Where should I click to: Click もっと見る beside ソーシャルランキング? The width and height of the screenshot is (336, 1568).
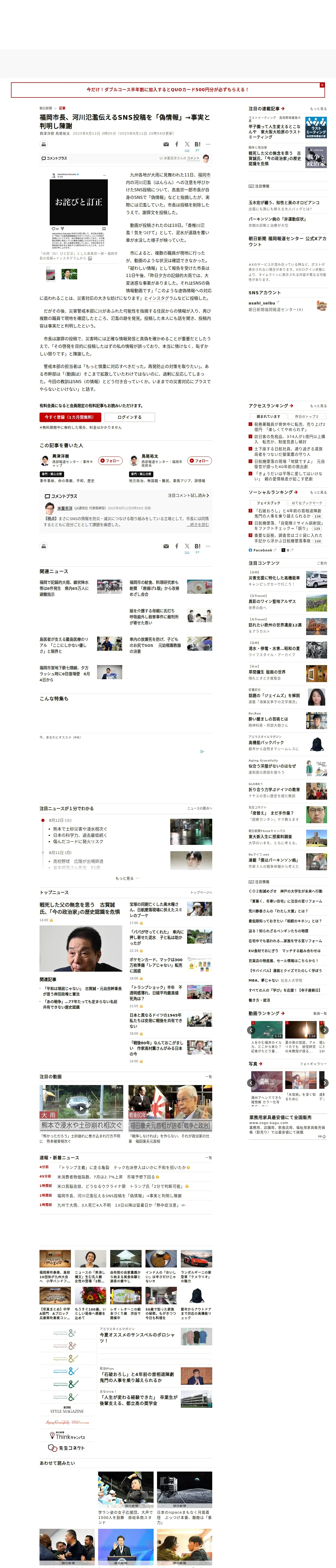tap(318, 492)
